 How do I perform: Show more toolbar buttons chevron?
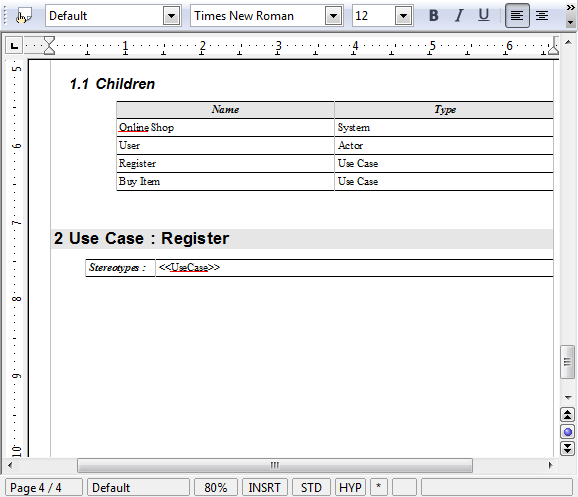tap(570, 8)
